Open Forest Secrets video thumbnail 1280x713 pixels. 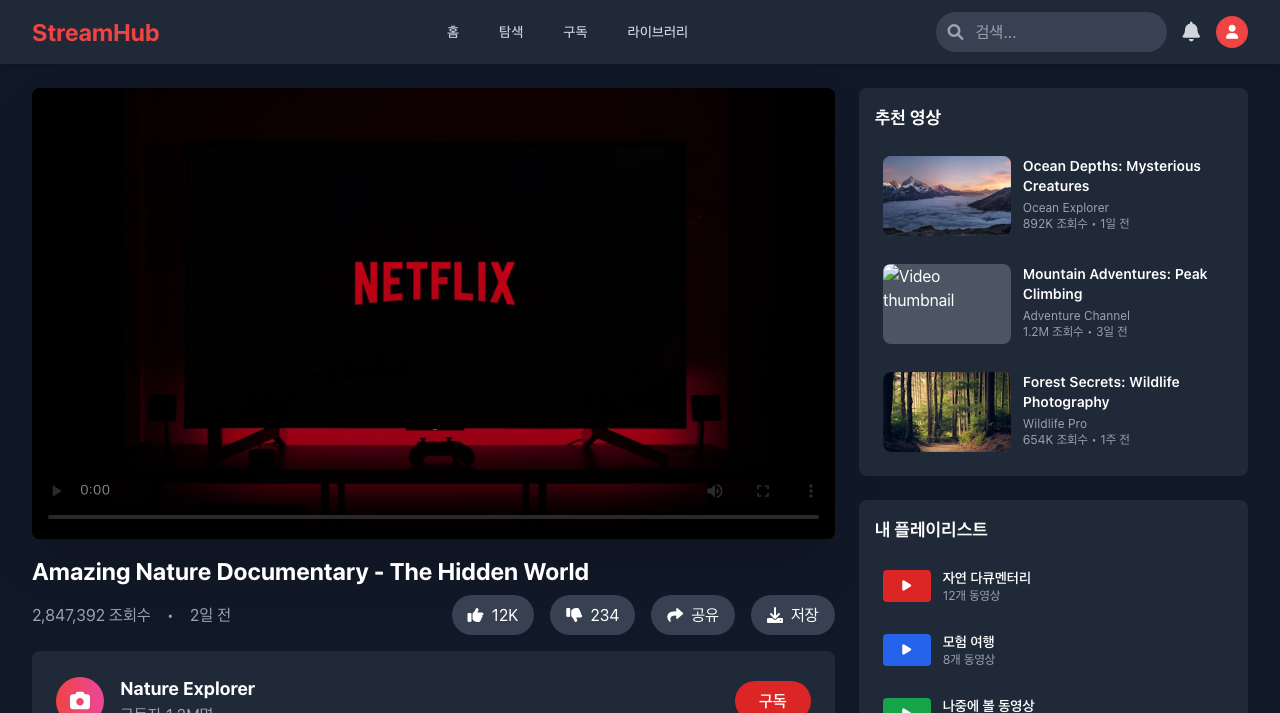(x=947, y=412)
